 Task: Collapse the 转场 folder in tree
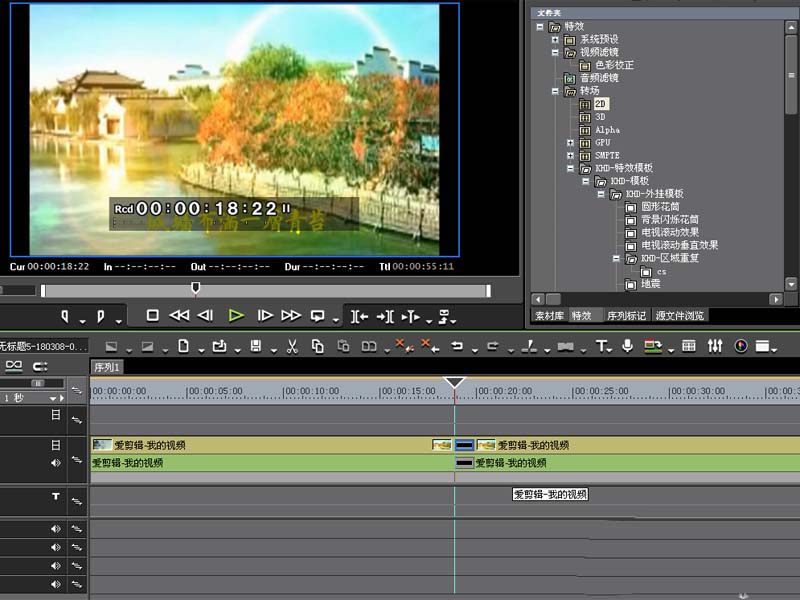[x=555, y=91]
